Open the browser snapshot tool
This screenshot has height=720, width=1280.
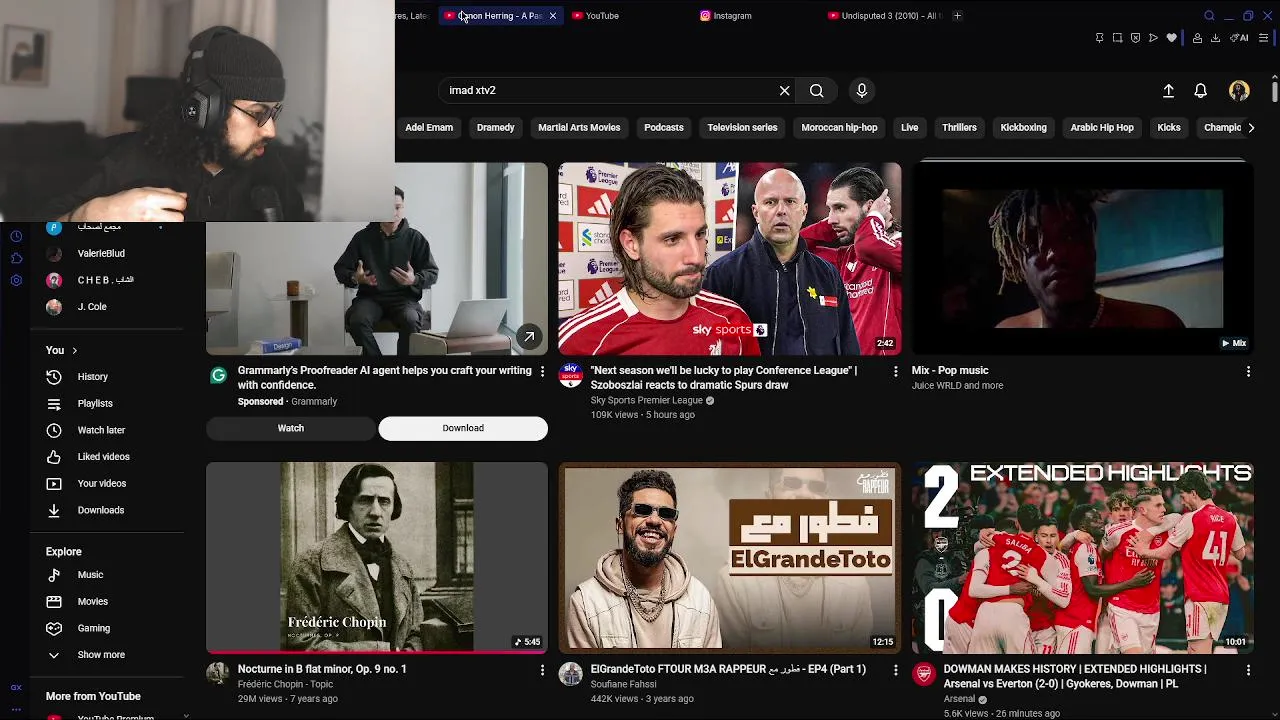tap(1117, 38)
